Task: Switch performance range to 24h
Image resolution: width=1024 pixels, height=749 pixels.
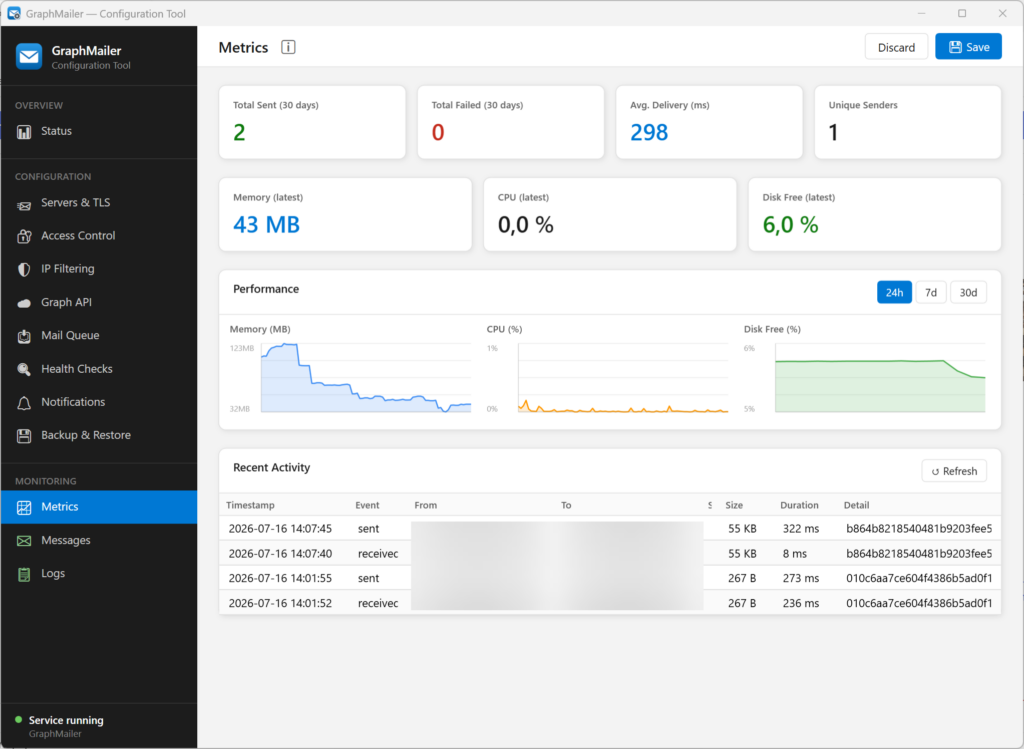Action: pos(894,293)
